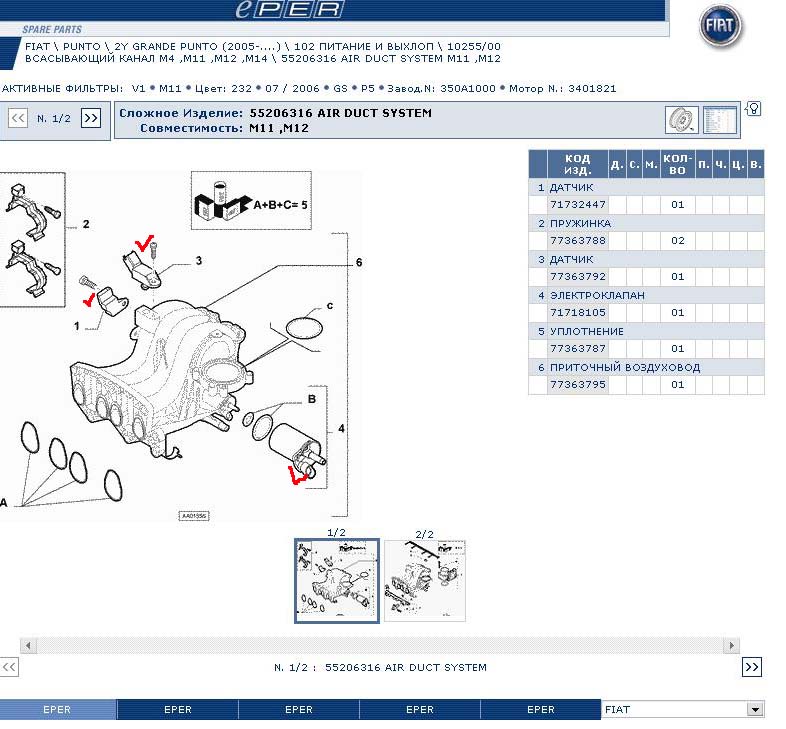
Task: Open drawing thumbnail 2/2
Action: tap(424, 581)
